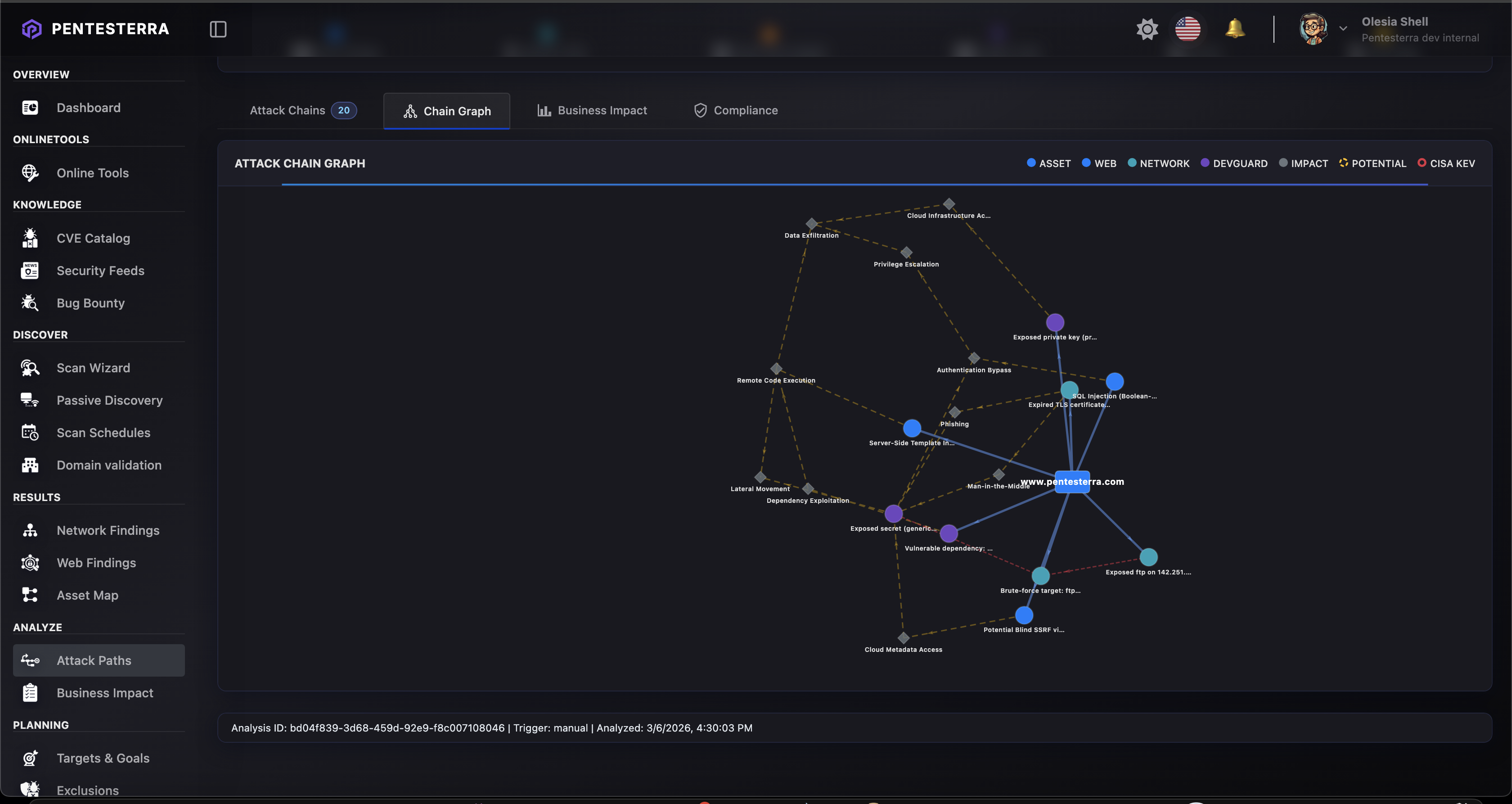
Task: Open Targets & Goals planning link
Action: pos(103,758)
